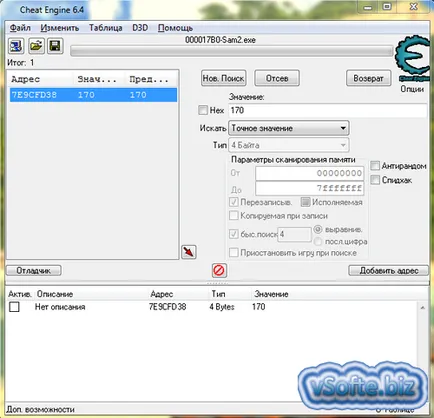
Task: Click the Пред... column header
Action: pos(149,79)
